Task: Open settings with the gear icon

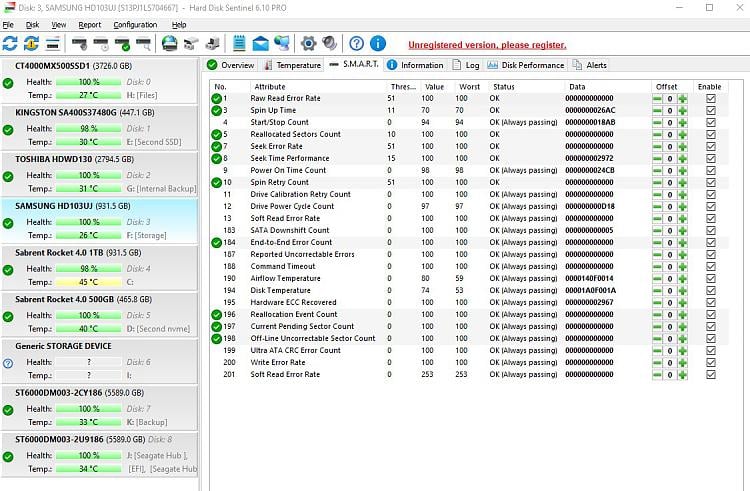Action: point(309,44)
